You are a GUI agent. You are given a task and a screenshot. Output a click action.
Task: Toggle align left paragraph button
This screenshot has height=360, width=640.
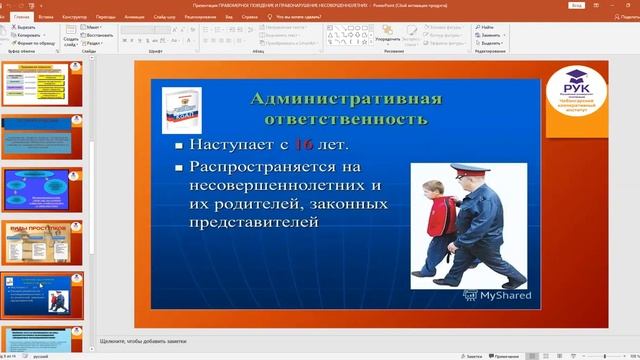click(x=206, y=41)
